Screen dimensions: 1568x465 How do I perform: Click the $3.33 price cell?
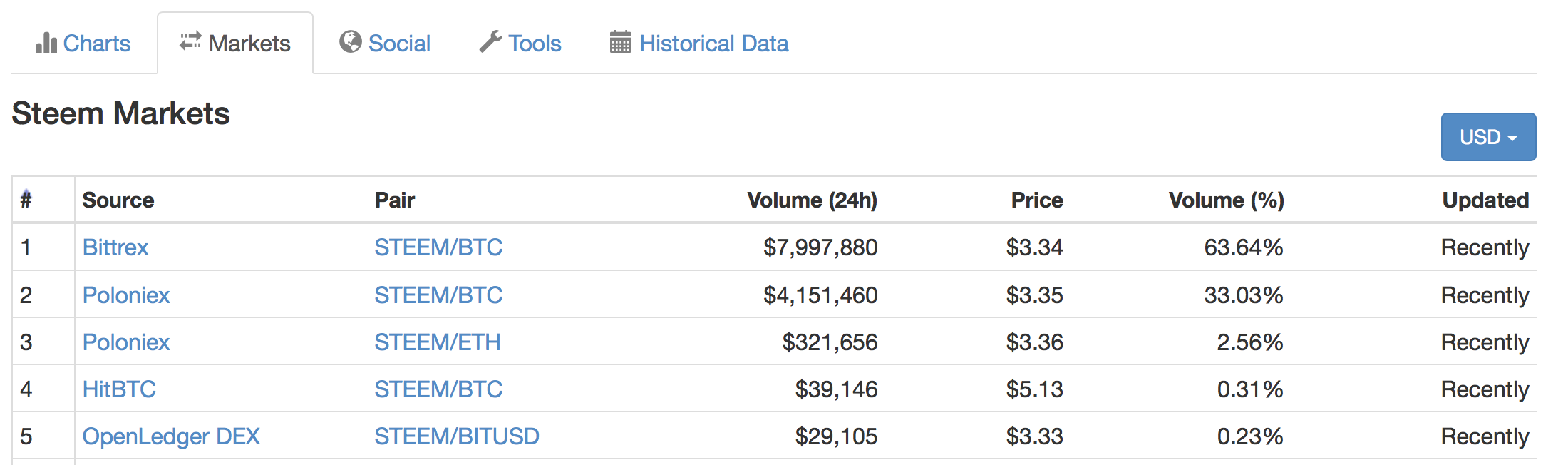(x=1034, y=436)
